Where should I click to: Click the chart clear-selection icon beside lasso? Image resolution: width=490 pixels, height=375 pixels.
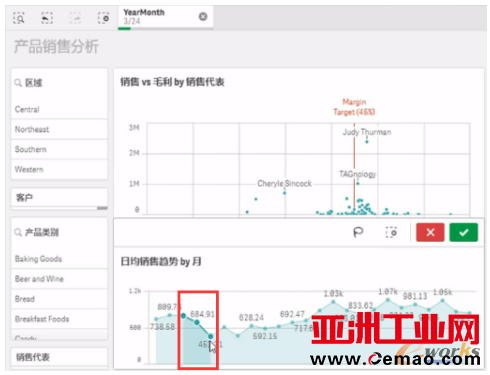(391, 232)
